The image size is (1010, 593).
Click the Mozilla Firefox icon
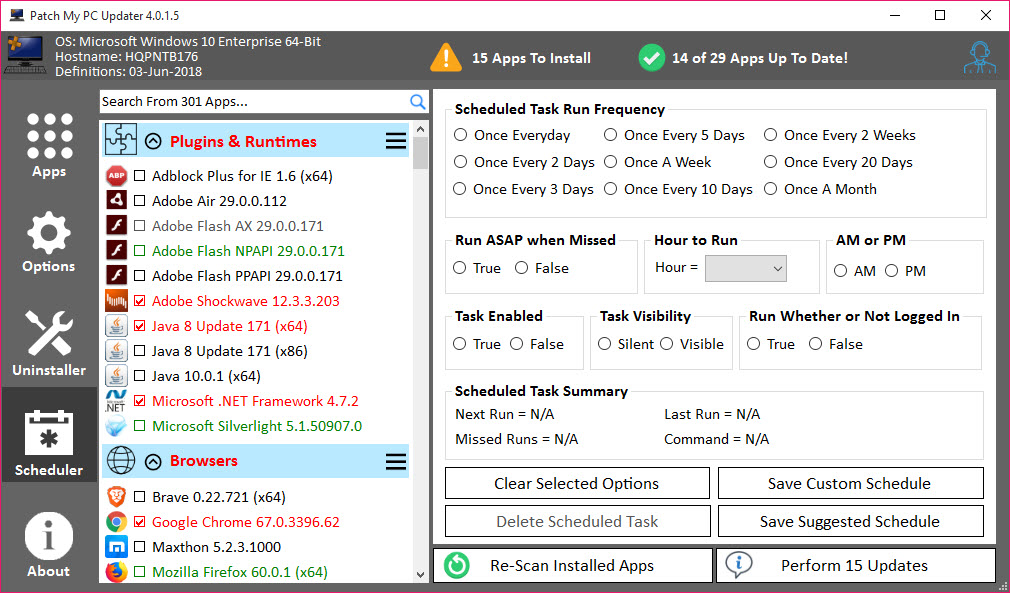pos(117,572)
